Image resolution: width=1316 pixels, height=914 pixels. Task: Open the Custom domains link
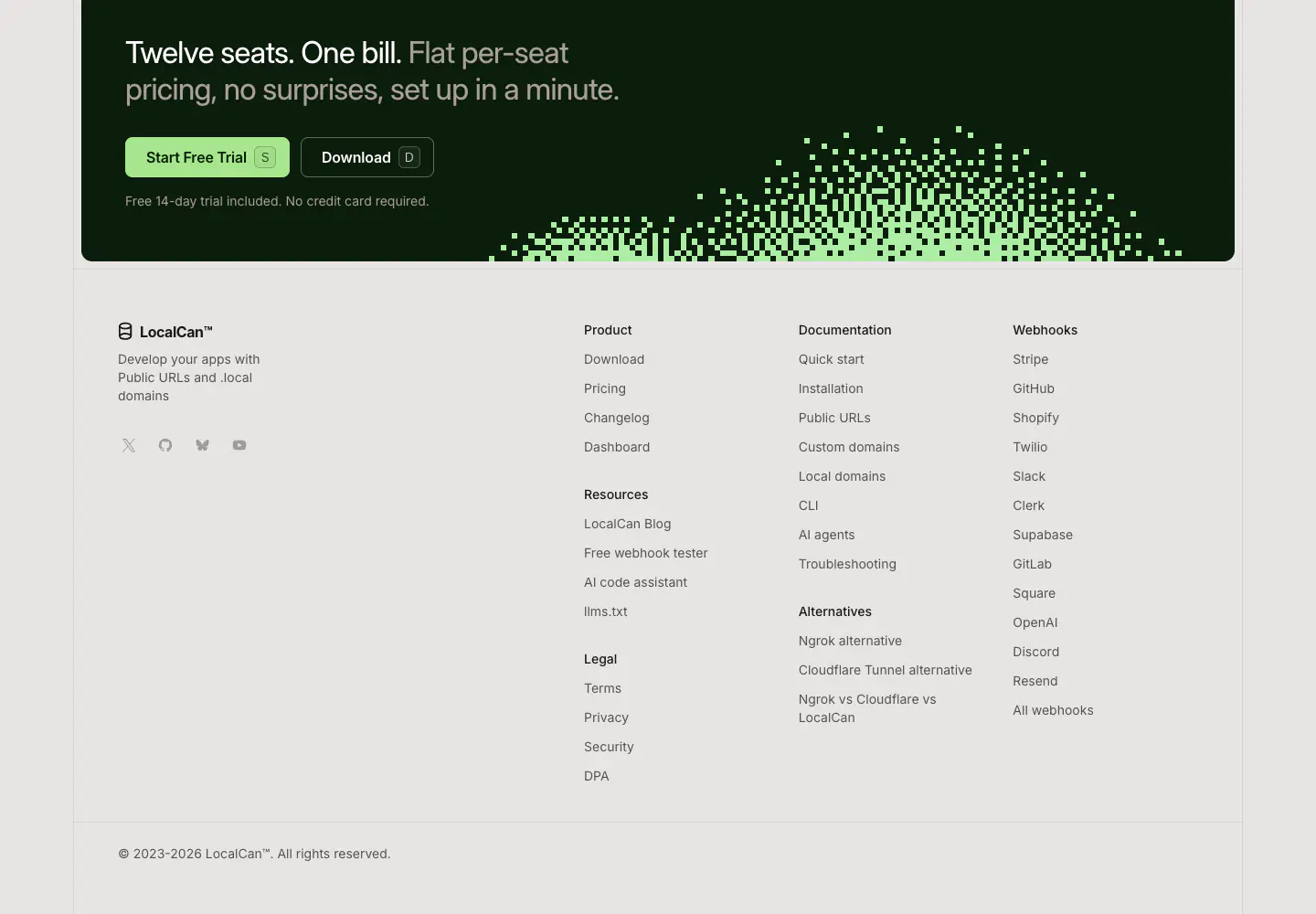849,447
